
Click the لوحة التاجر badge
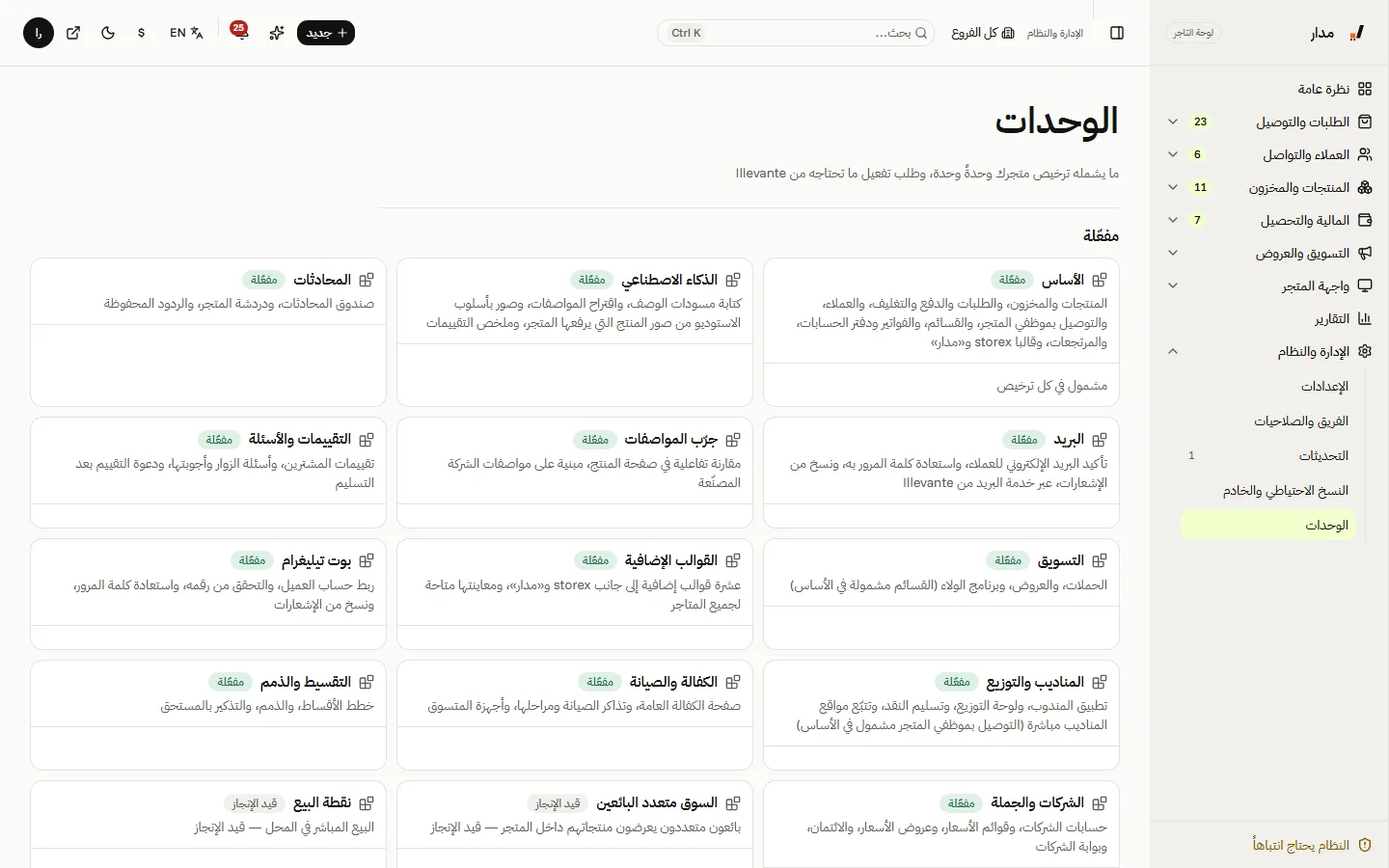[1193, 33]
